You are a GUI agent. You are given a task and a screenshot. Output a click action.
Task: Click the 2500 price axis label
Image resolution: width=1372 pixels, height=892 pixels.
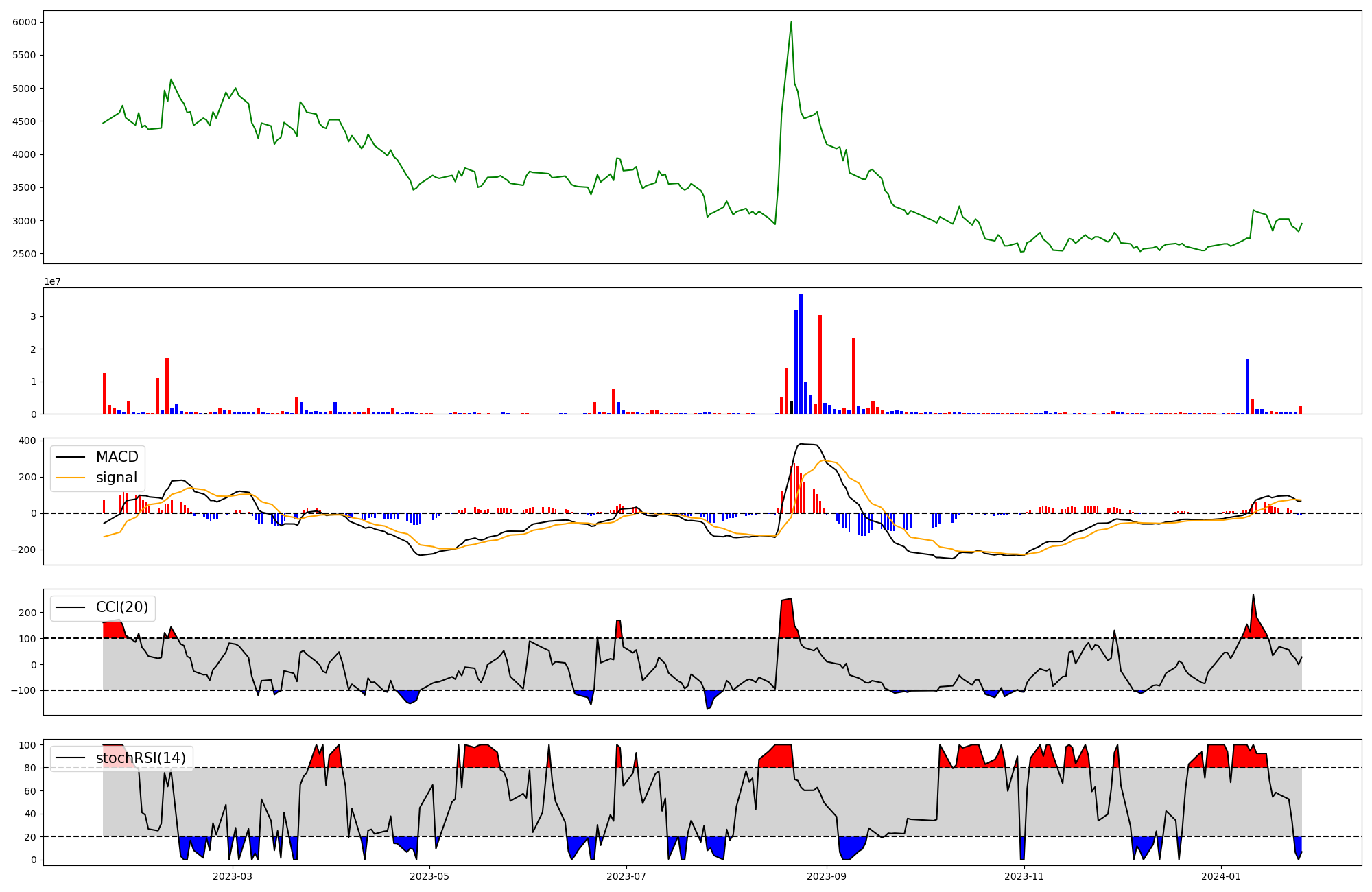(24, 254)
